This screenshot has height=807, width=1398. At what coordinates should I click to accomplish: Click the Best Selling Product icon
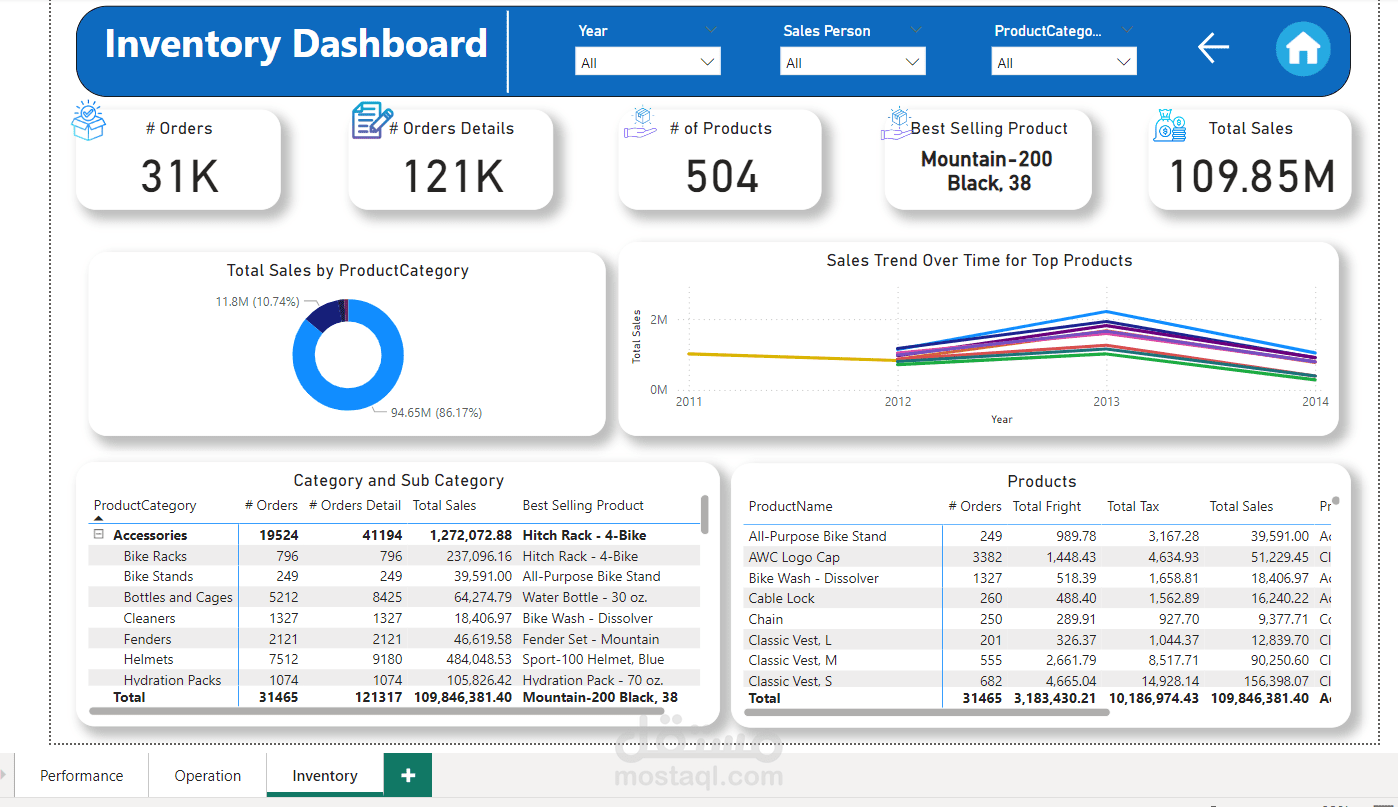tap(897, 123)
